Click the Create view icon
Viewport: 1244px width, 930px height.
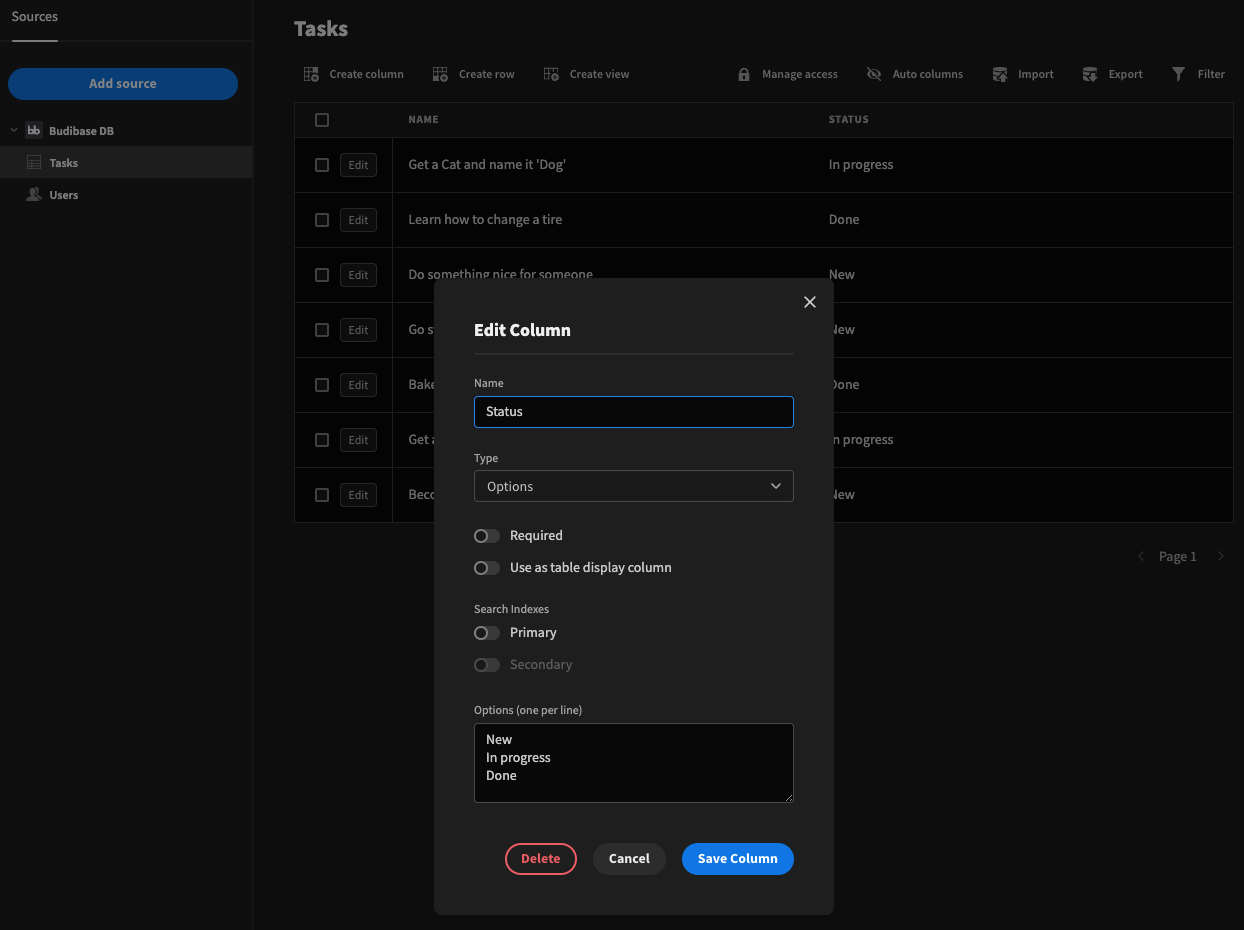[551, 74]
